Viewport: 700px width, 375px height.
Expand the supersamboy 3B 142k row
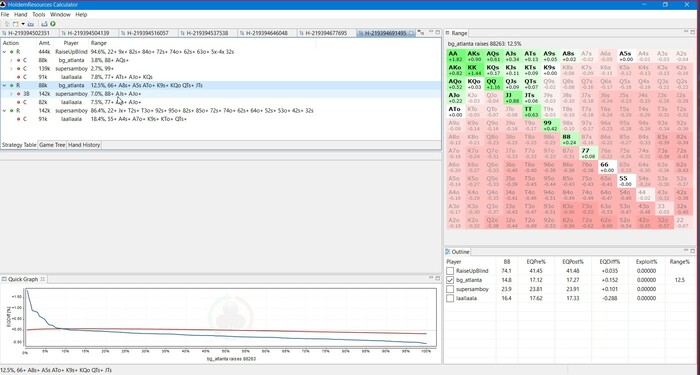12,94
